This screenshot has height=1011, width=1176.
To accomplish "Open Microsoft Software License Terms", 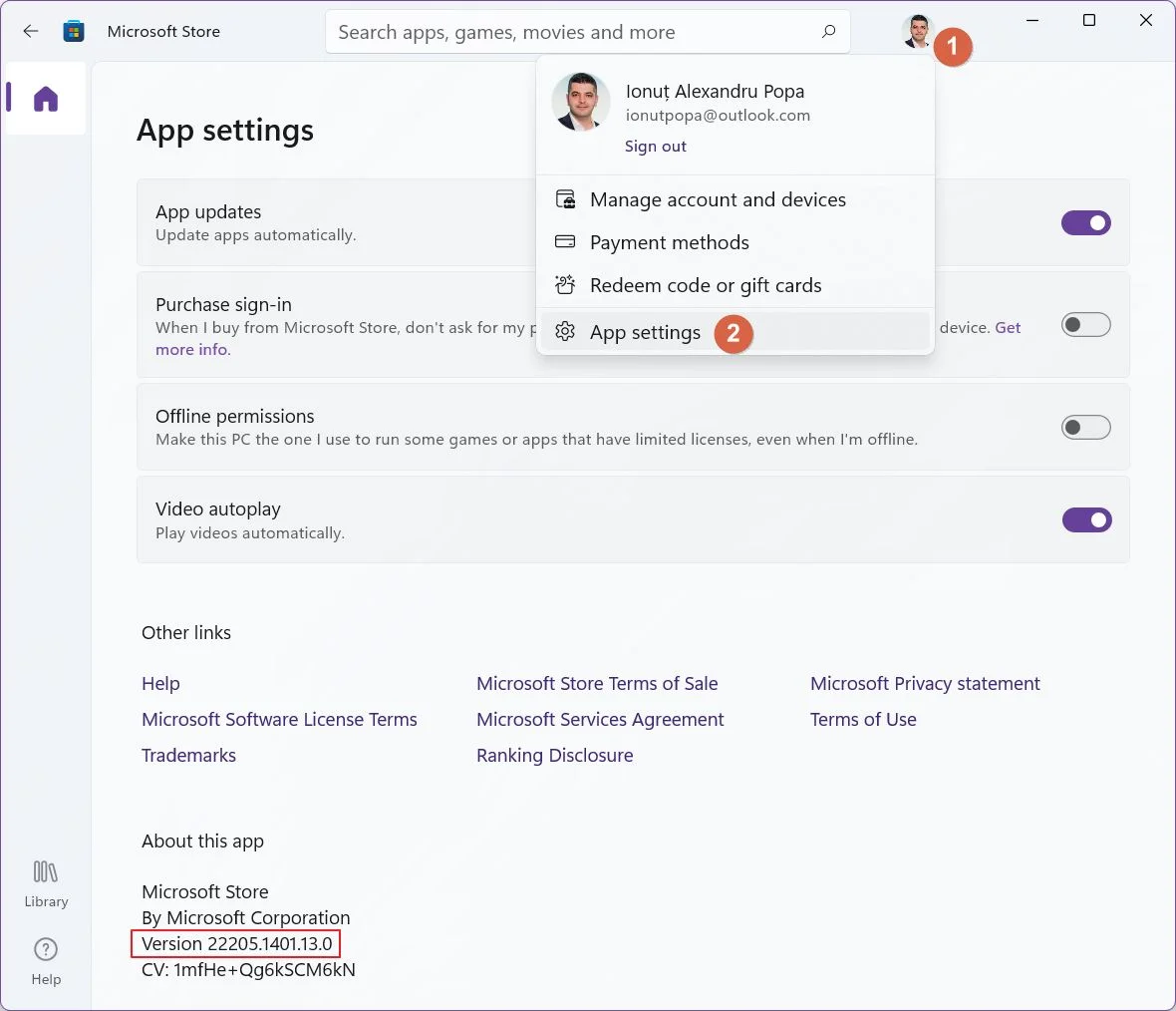I will pyautogui.click(x=279, y=720).
